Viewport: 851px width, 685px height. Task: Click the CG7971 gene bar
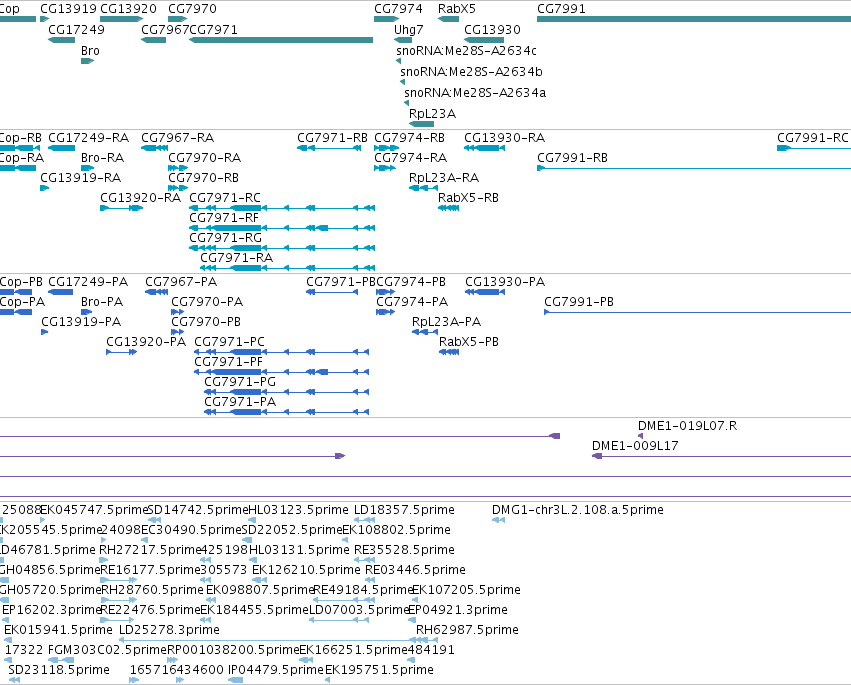point(281,40)
